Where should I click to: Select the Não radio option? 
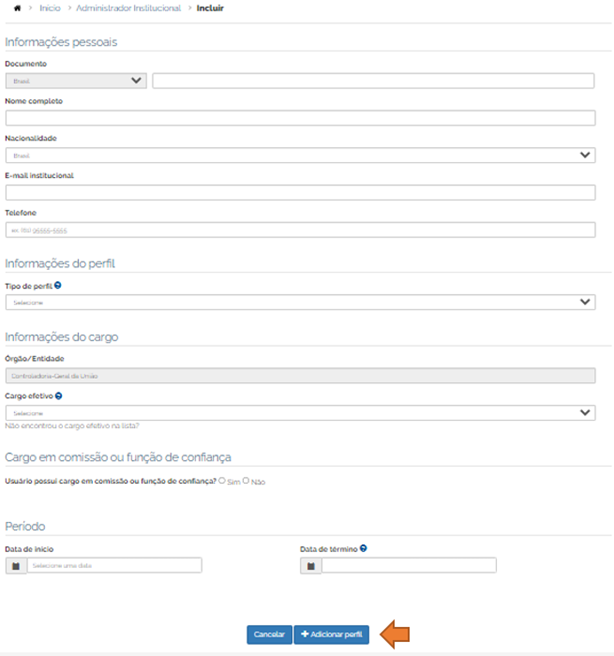tap(246, 481)
